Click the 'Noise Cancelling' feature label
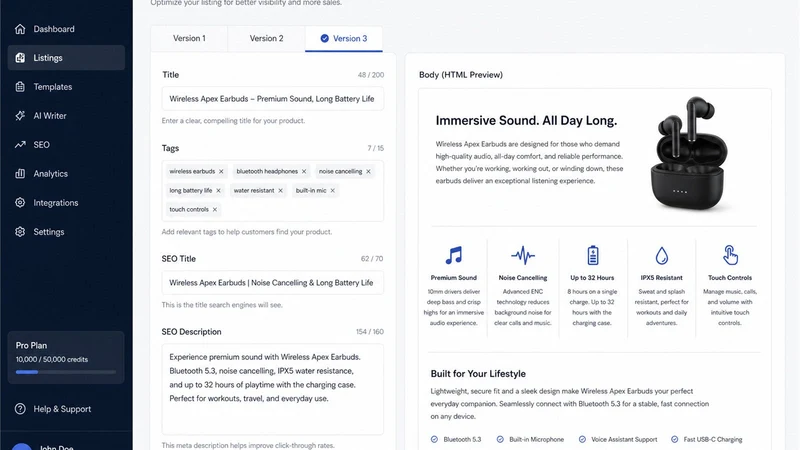This screenshot has width=800, height=450. click(x=523, y=278)
